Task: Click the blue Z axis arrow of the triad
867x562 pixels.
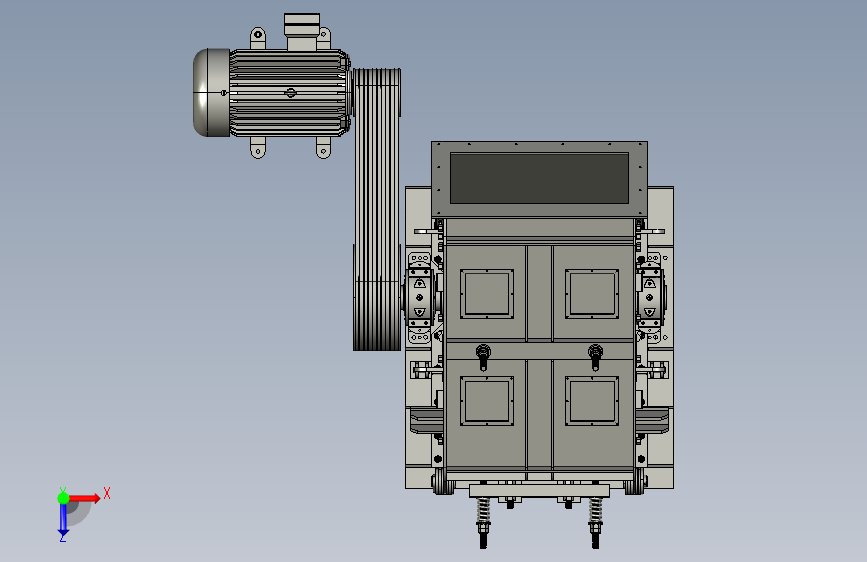Action: (63, 519)
